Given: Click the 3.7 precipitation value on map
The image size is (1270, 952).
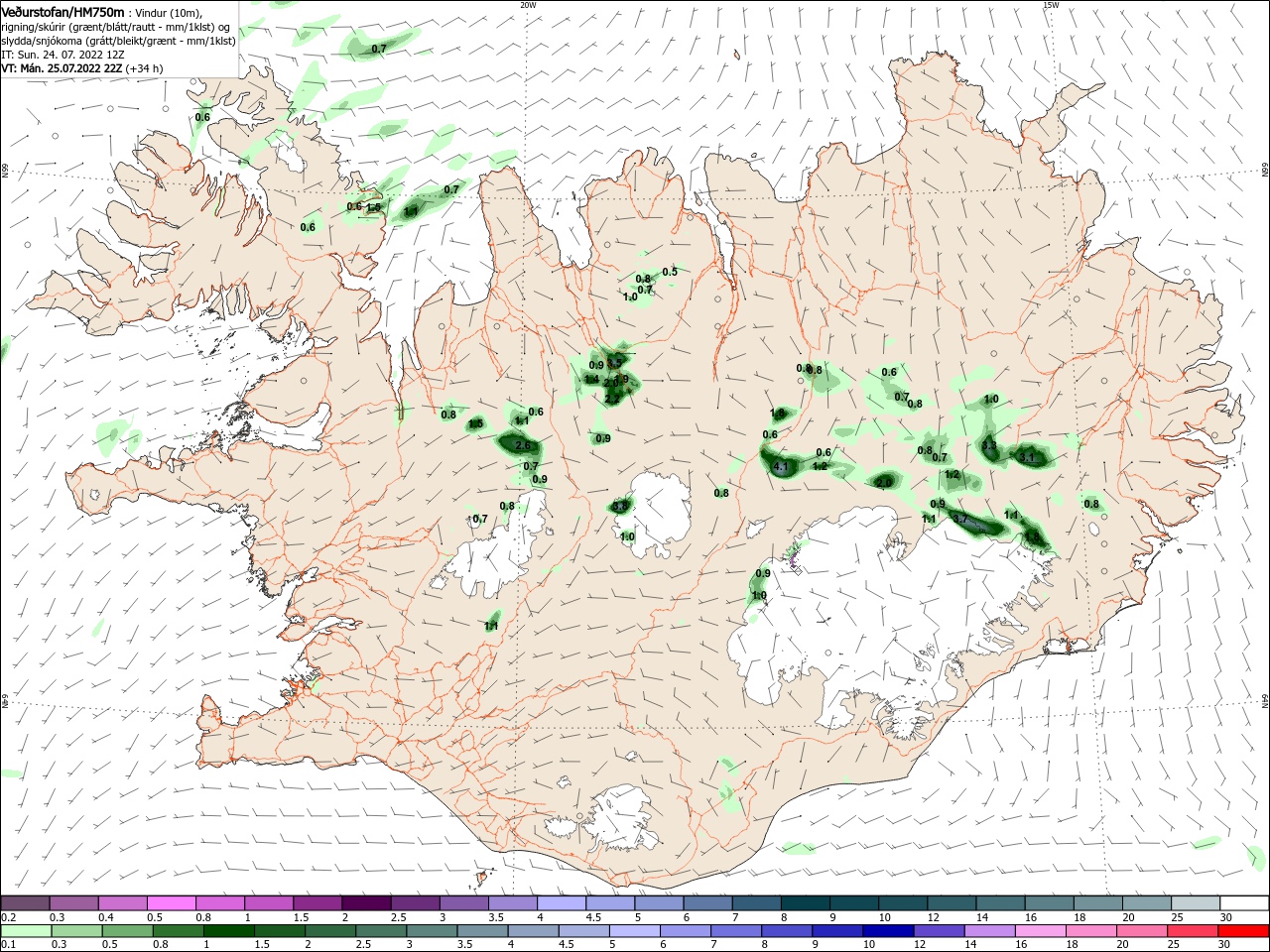Looking at the screenshot, I should (959, 519).
